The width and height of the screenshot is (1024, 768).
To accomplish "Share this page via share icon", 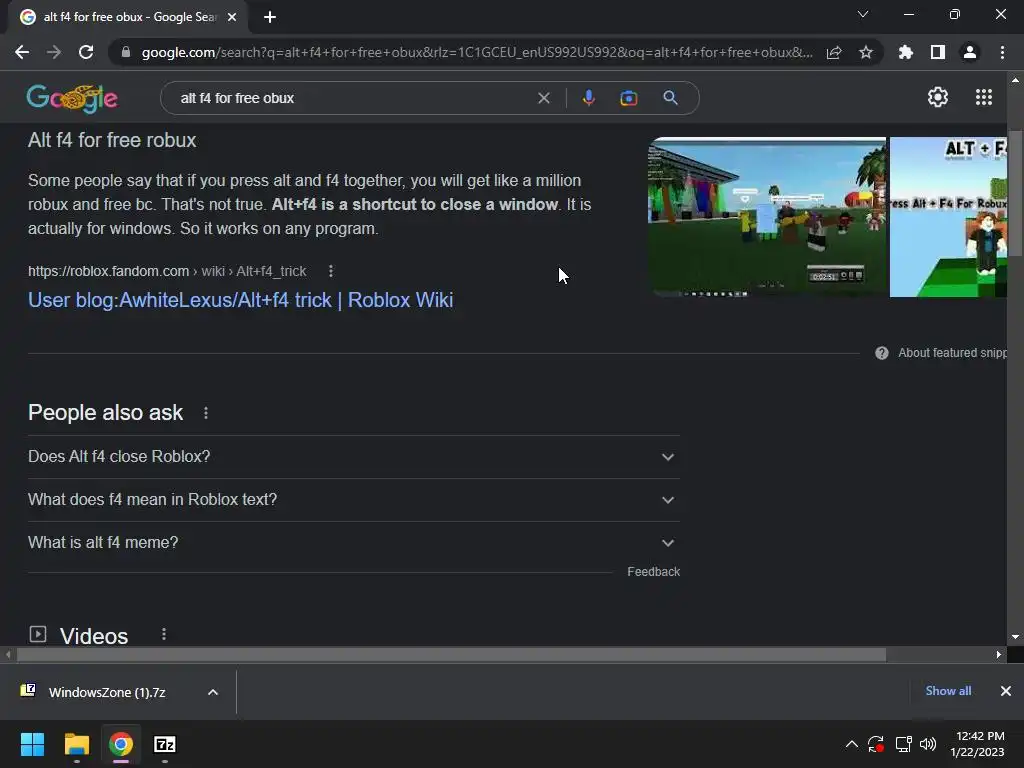I will point(834,52).
